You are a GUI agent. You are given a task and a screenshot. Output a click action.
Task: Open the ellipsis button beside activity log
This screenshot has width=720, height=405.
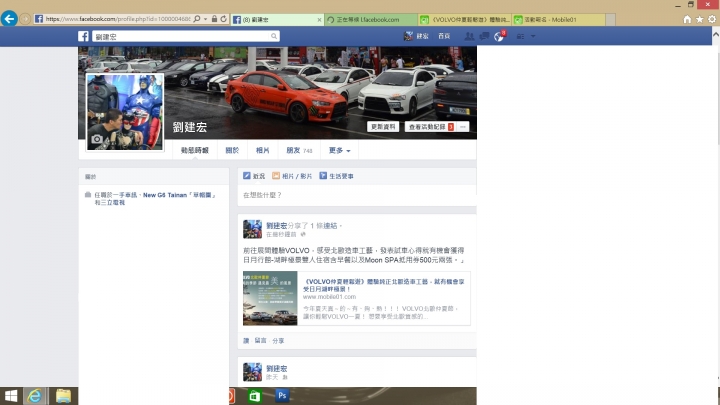pos(463,127)
